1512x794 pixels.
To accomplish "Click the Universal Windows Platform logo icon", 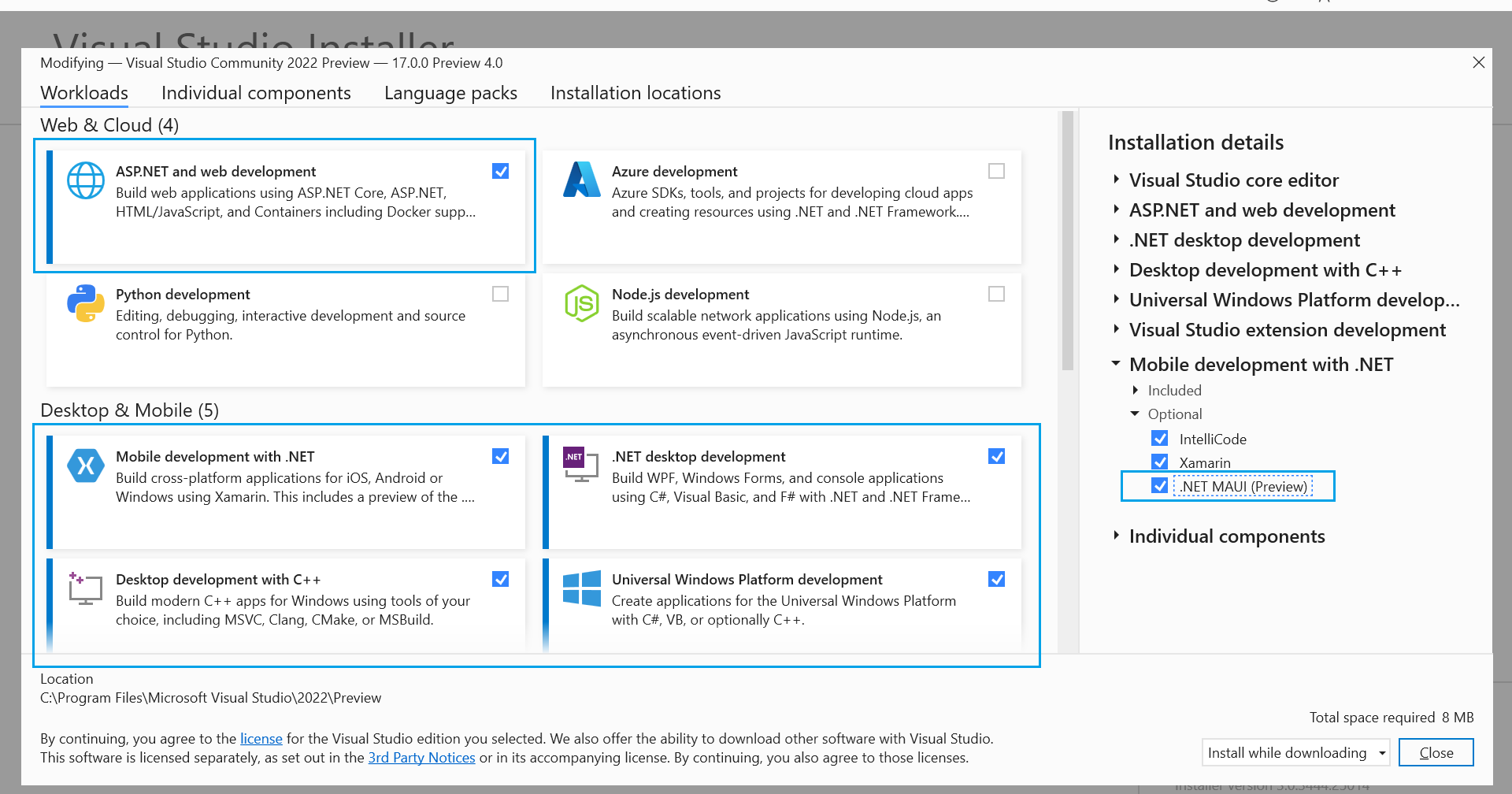I will click(582, 588).
